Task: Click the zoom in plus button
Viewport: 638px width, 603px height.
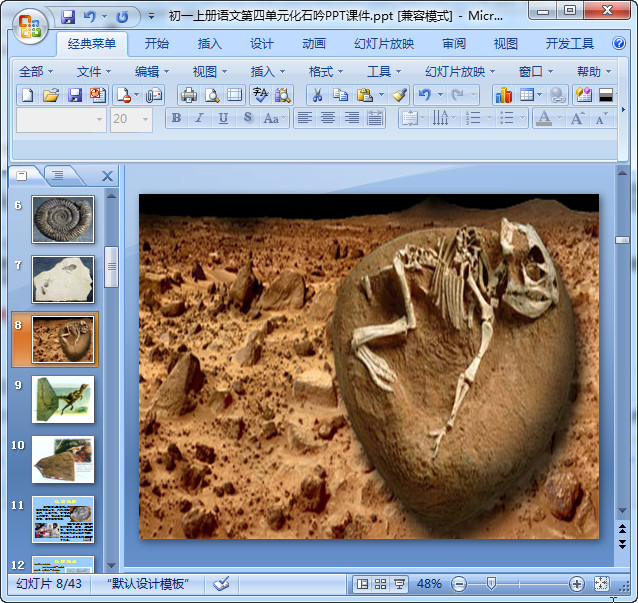Action: (x=577, y=583)
